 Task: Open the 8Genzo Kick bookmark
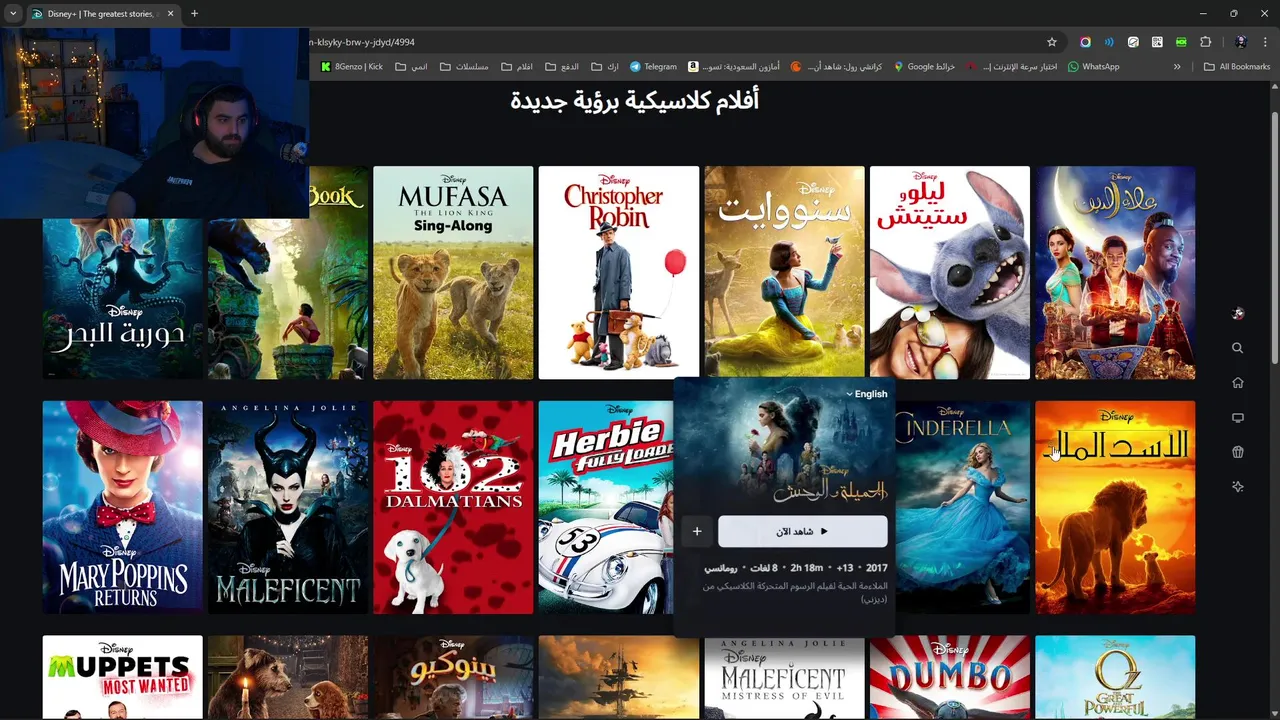tap(352, 67)
